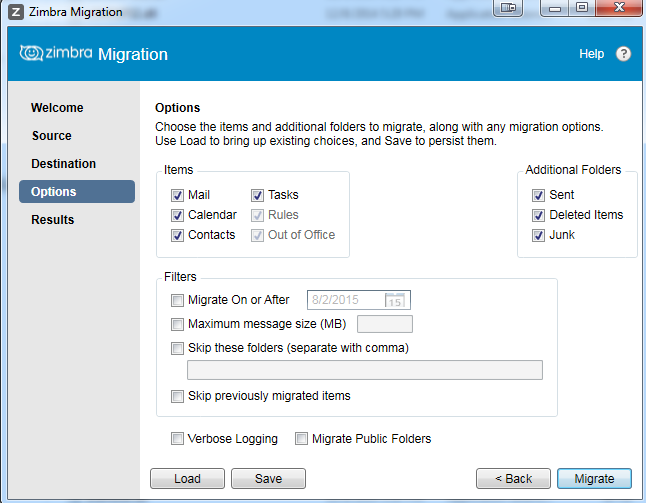
Task: Enable Migrate On or After filter
Action: pos(178,300)
